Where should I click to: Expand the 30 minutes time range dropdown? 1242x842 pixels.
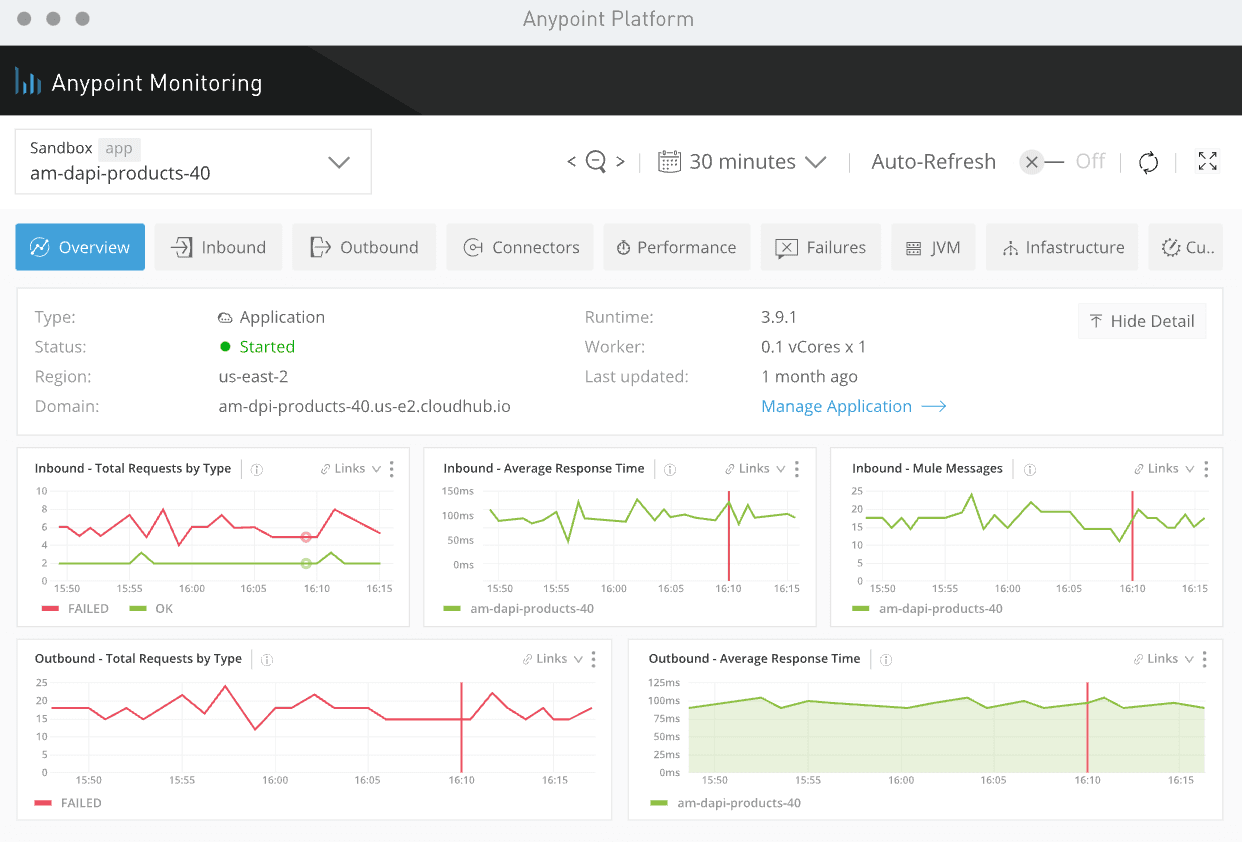pos(816,161)
